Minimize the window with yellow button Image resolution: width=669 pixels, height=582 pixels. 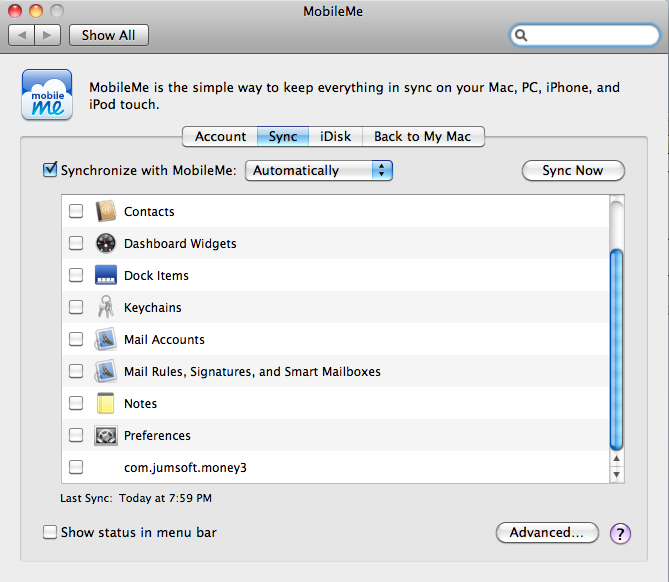tap(36, 11)
